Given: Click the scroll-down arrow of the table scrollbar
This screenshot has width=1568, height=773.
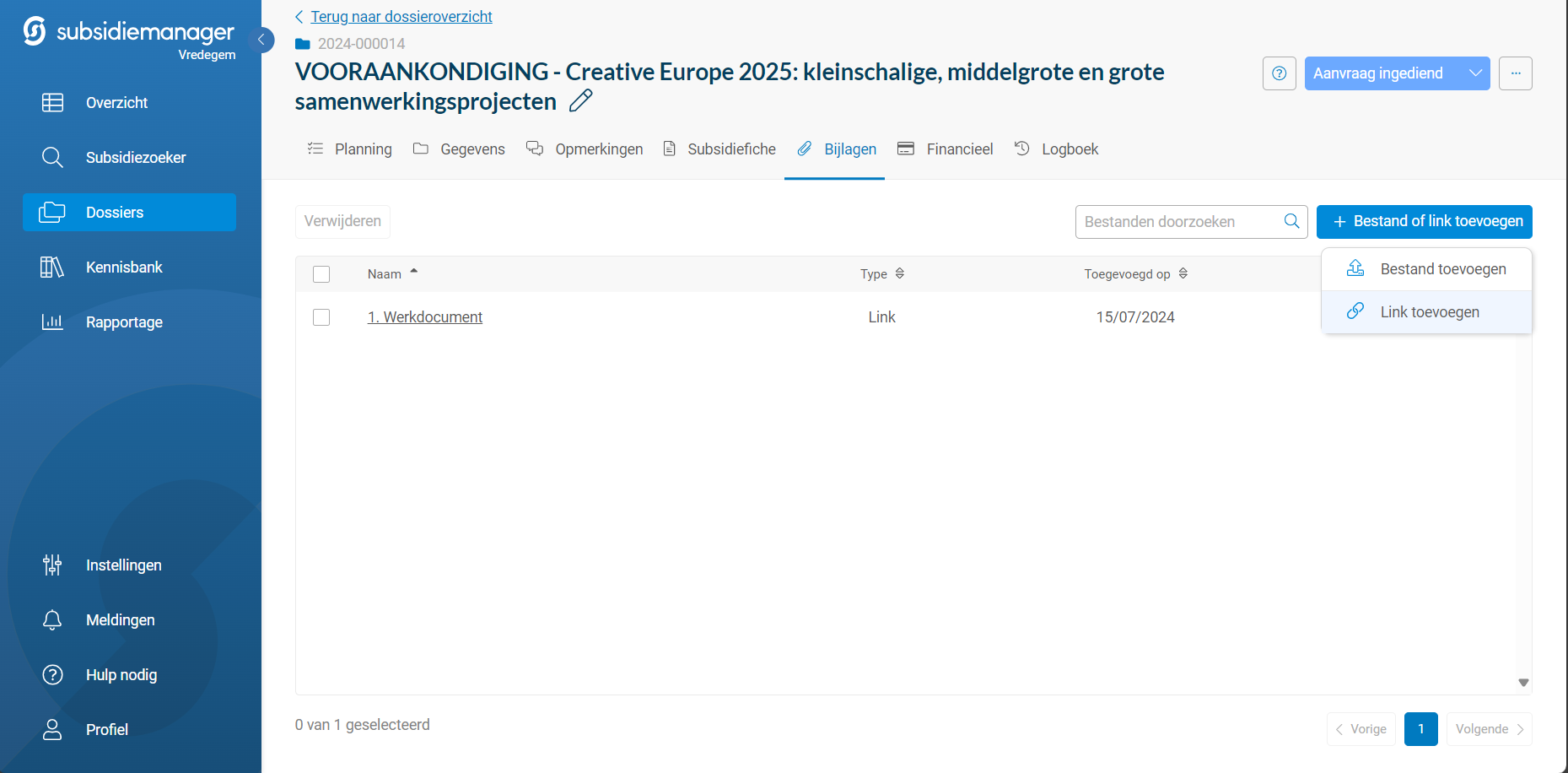Looking at the screenshot, I should pos(1523,683).
